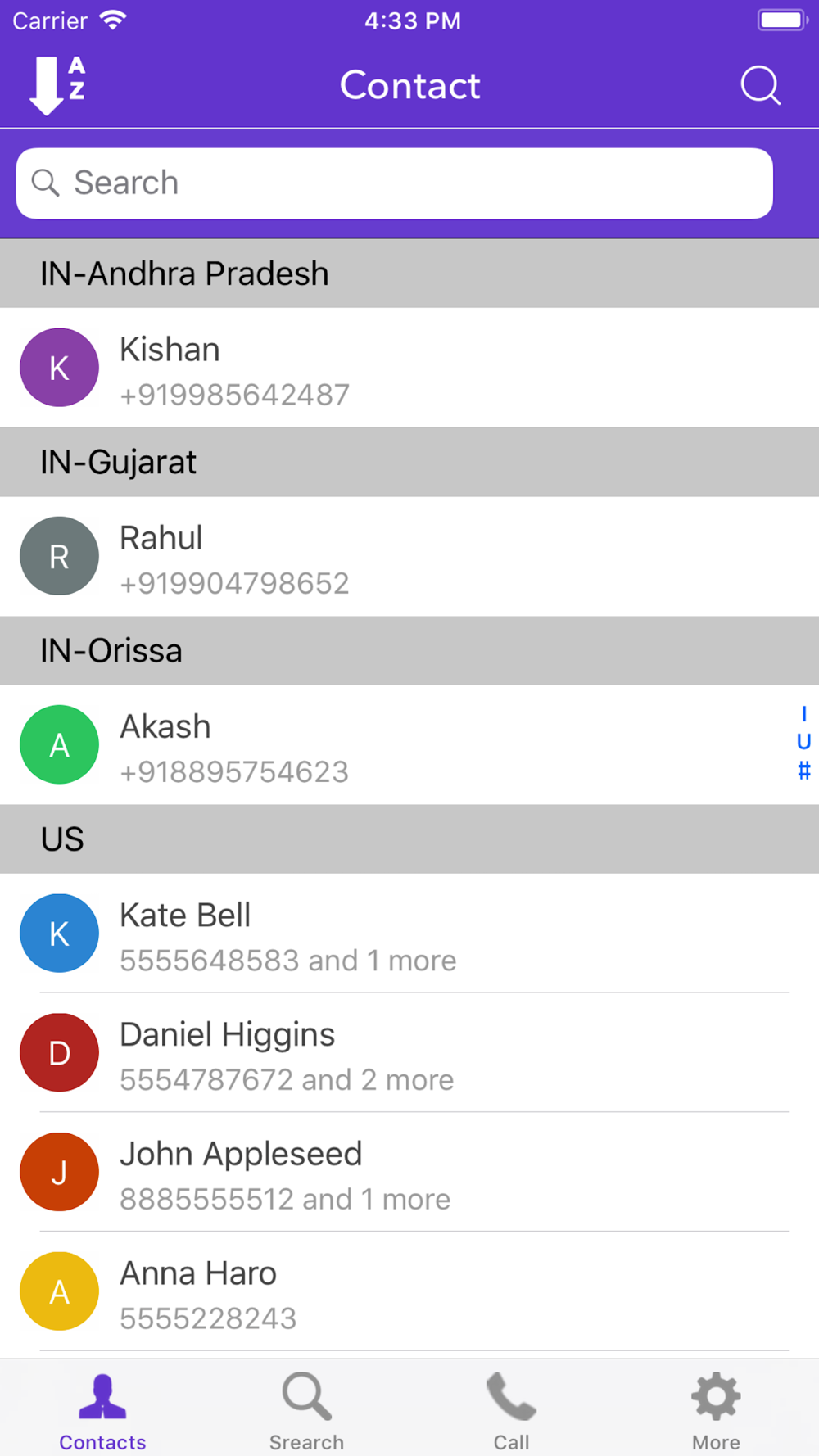Jump to index symbol #
819x1456 pixels.
pyautogui.click(x=803, y=771)
